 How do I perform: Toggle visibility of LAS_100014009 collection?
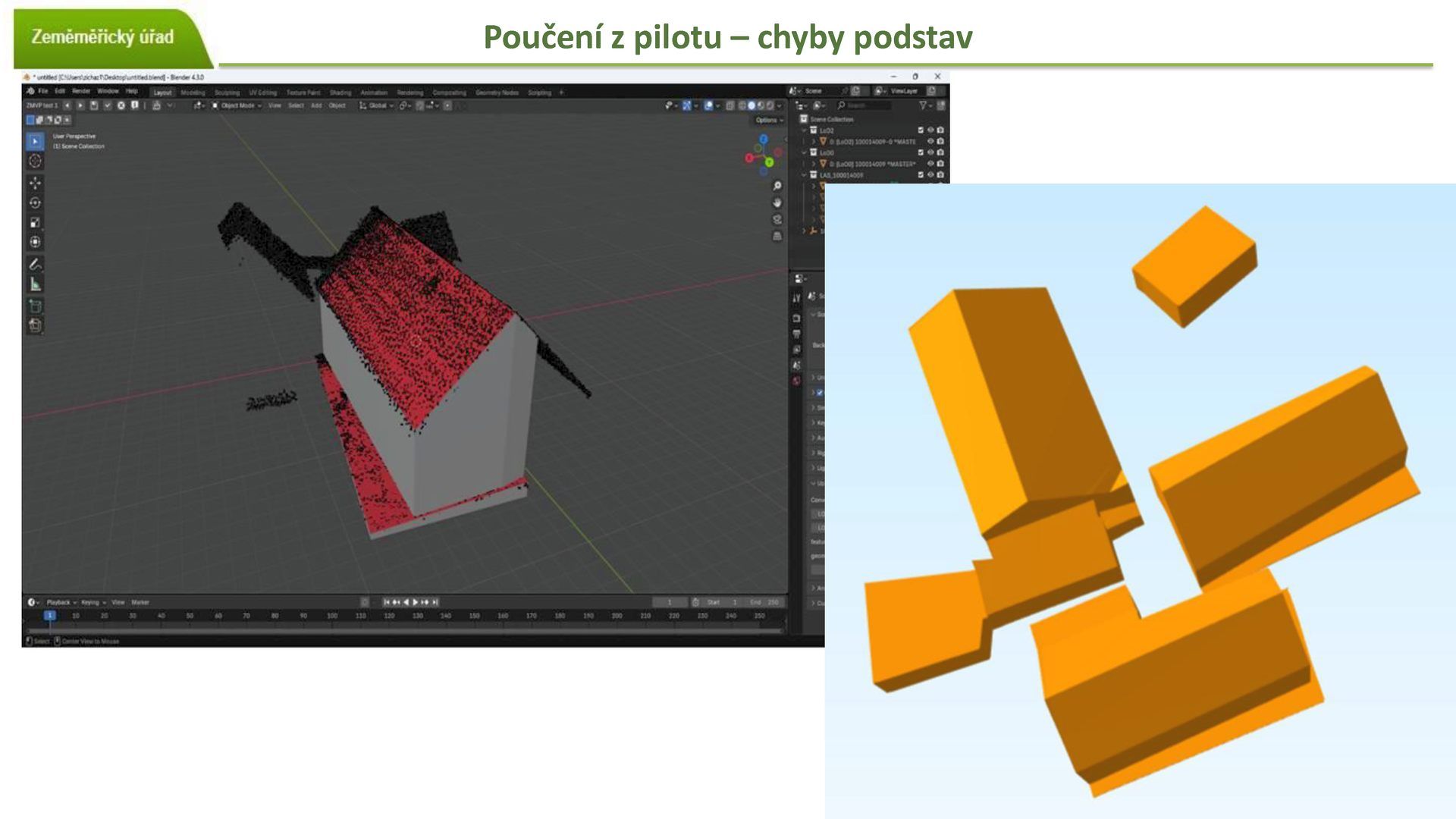(930, 175)
